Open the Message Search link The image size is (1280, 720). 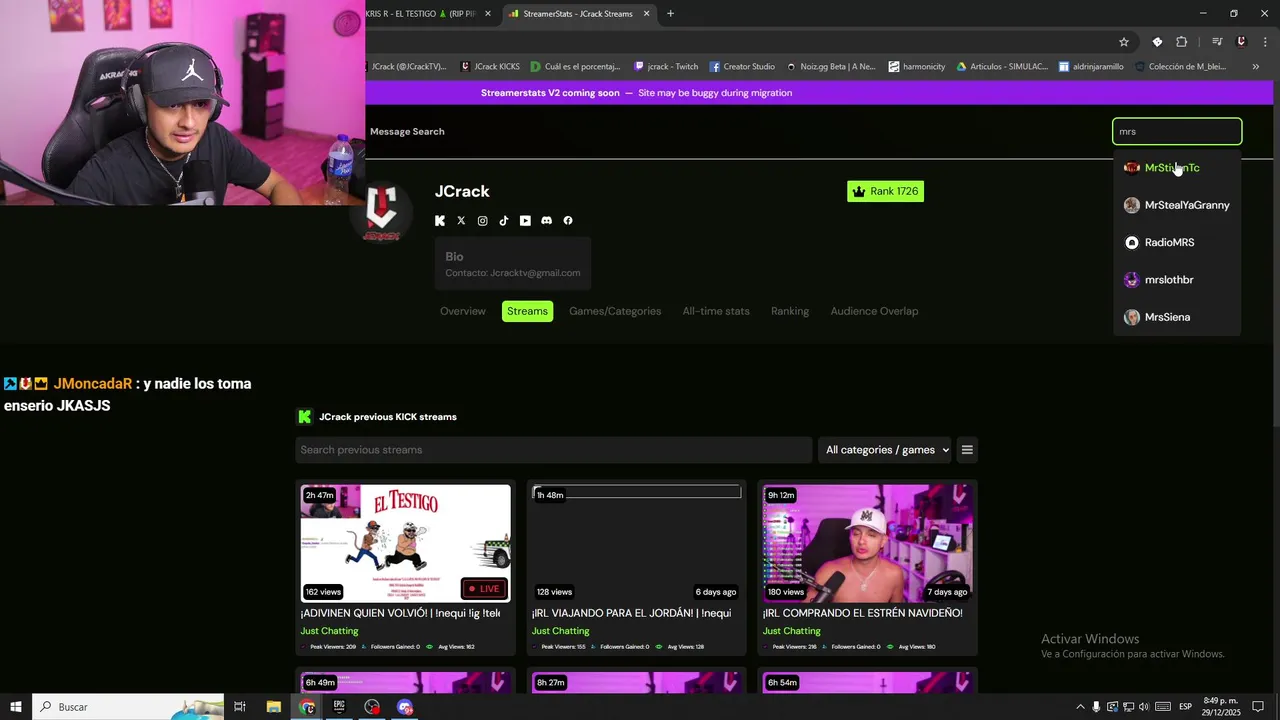[x=407, y=132]
